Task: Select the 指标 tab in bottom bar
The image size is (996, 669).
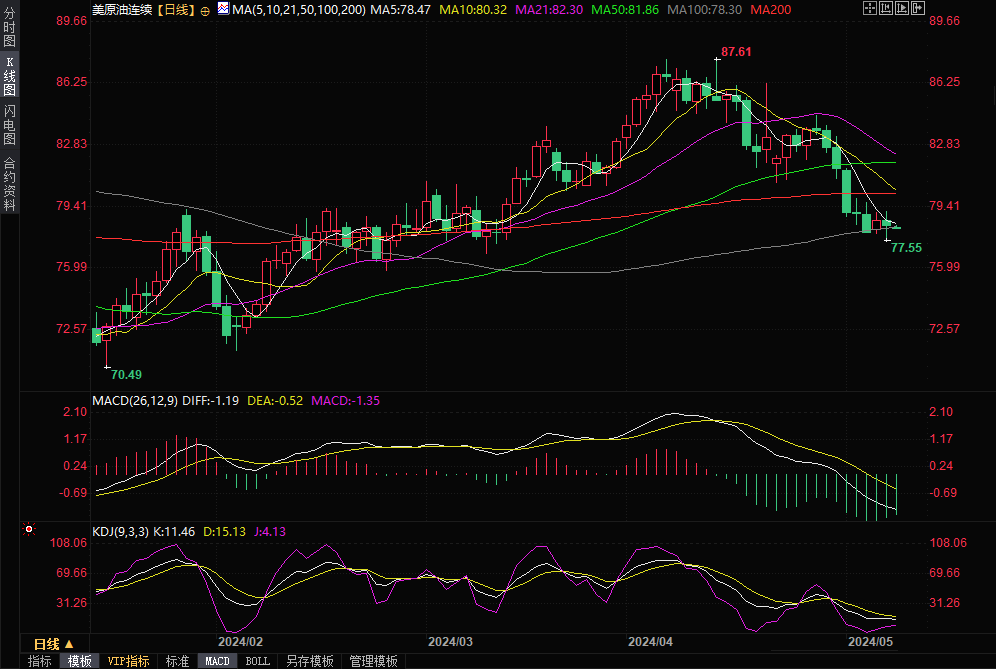Action: point(40,661)
